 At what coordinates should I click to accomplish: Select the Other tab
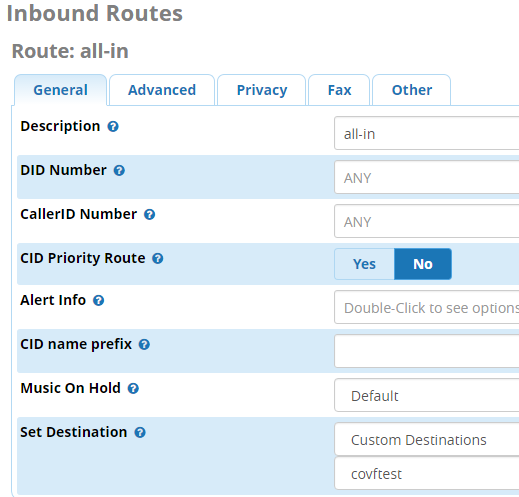412,90
